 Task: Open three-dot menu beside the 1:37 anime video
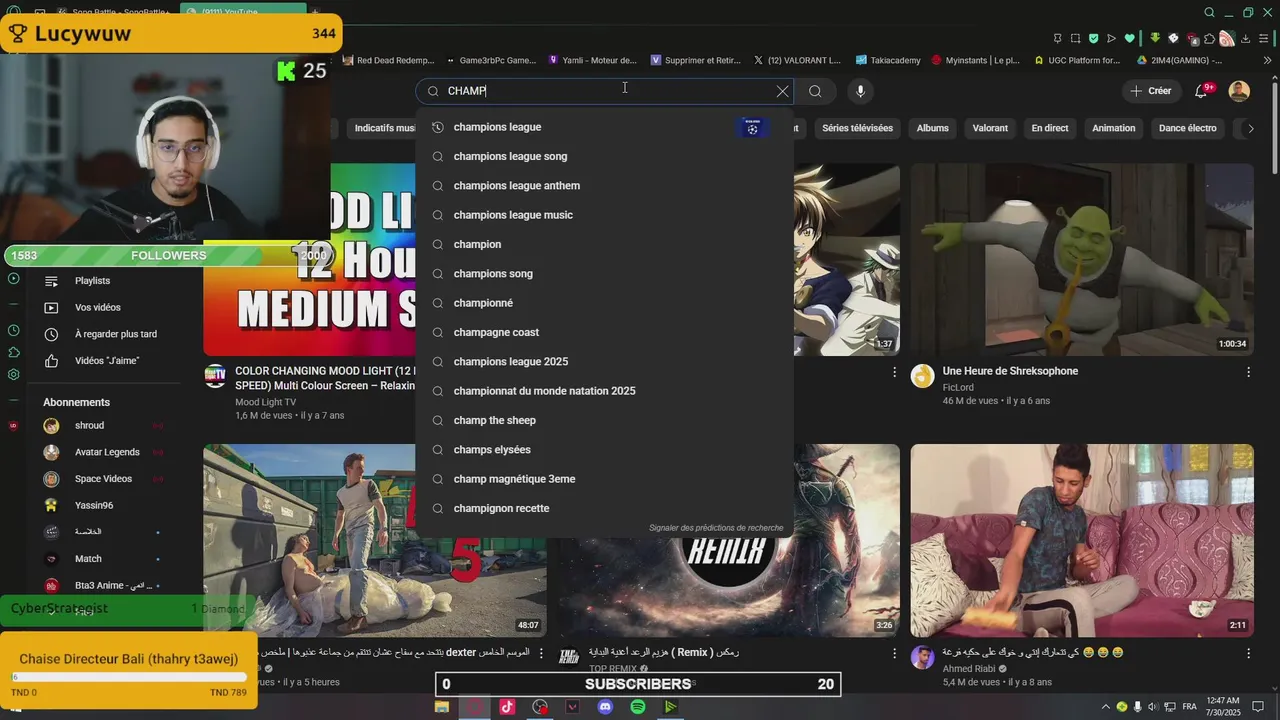894,372
